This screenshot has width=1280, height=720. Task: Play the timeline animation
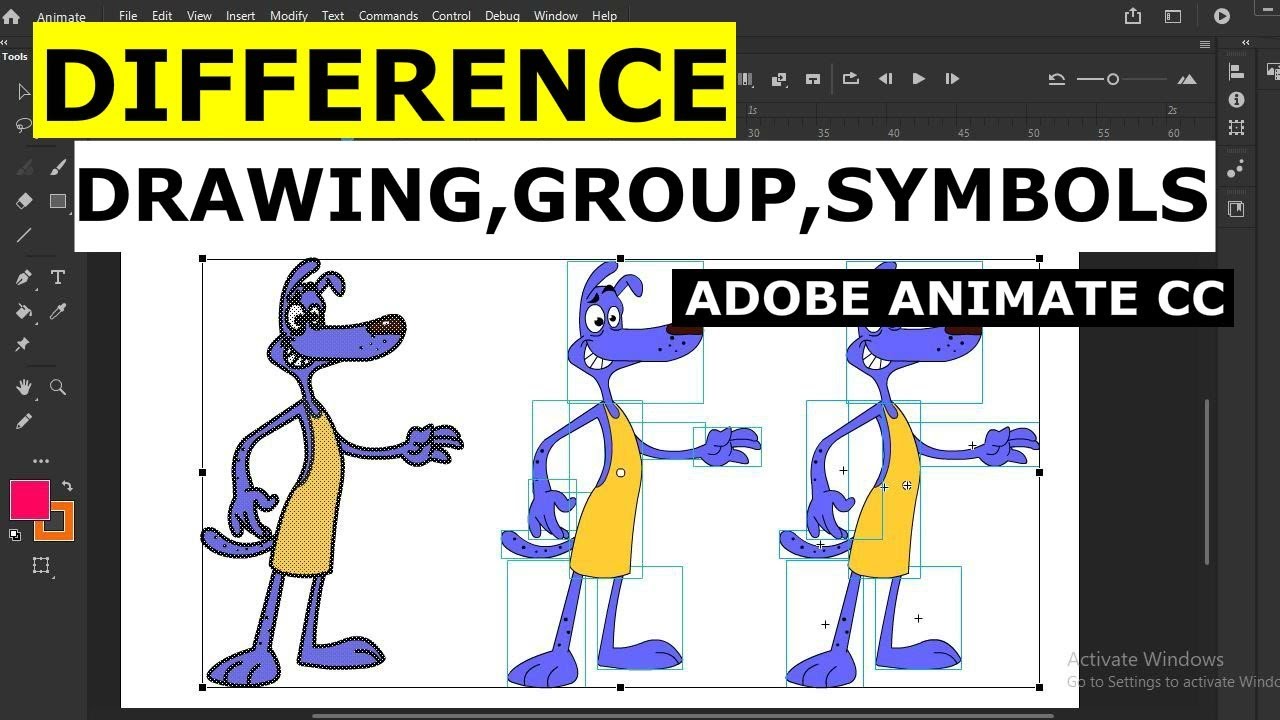919,79
